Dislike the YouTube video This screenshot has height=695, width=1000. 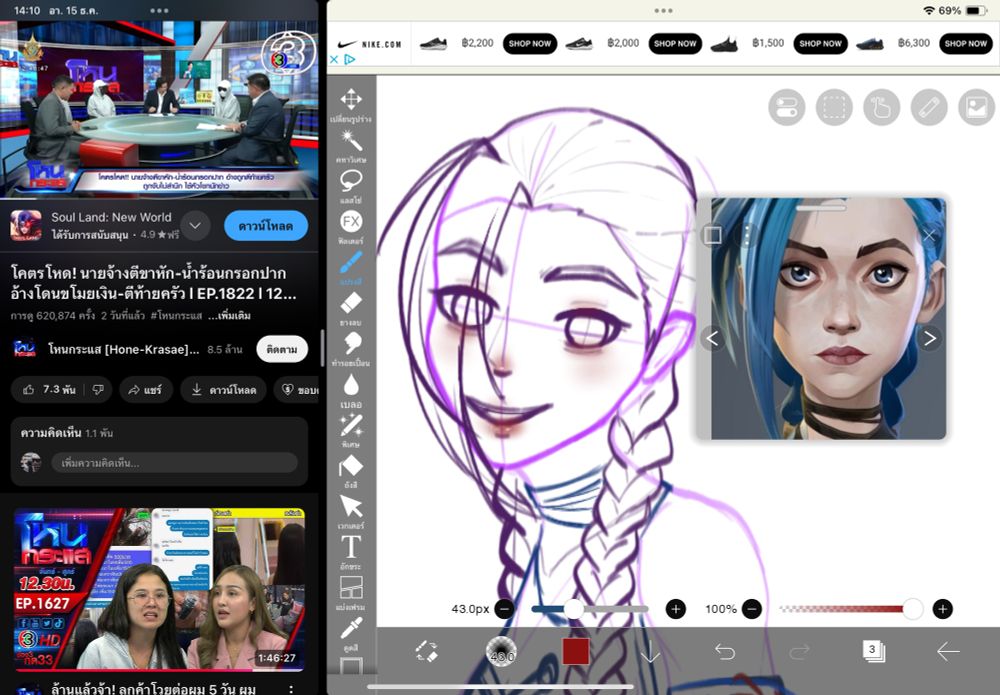coord(98,390)
